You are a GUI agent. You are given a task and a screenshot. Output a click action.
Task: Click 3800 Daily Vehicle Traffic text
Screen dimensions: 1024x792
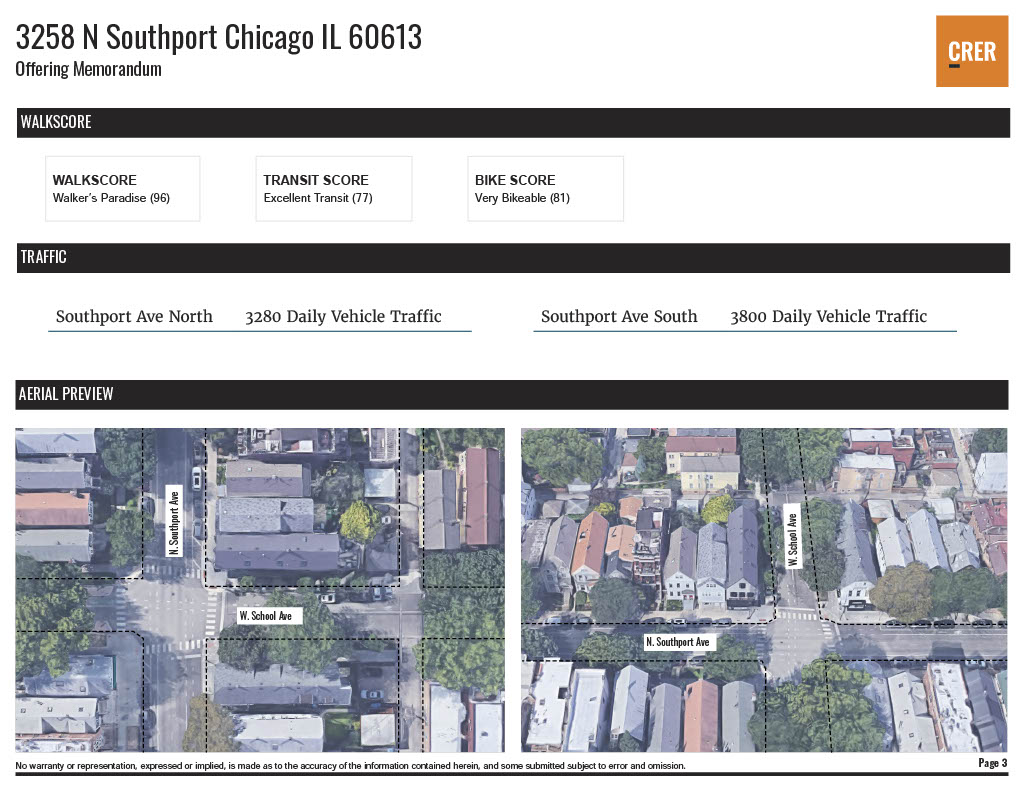pyautogui.click(x=828, y=317)
